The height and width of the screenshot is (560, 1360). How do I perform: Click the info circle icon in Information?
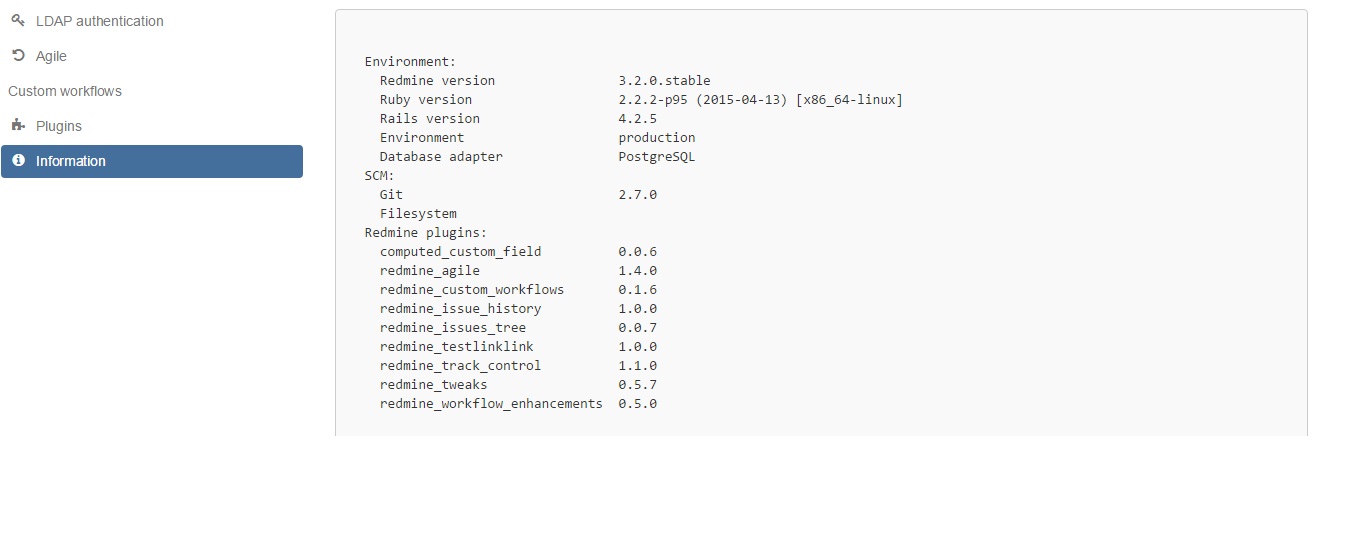coord(18,161)
